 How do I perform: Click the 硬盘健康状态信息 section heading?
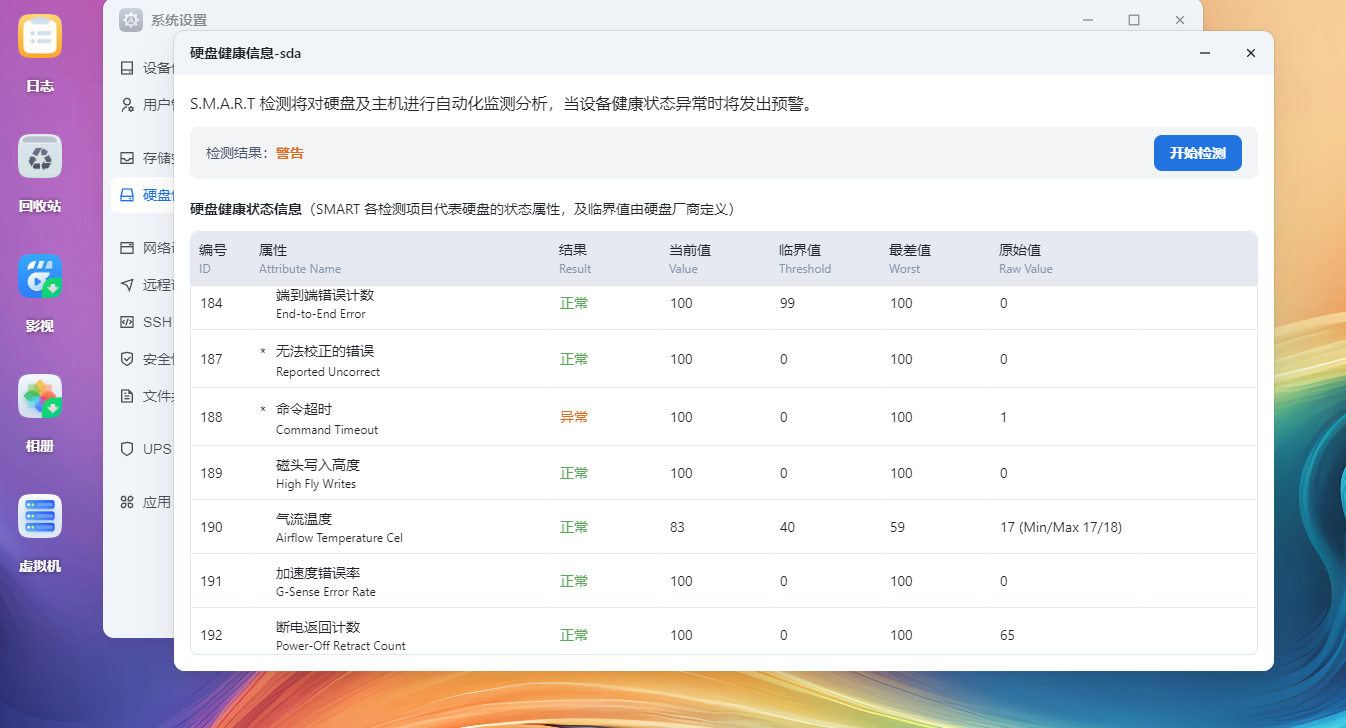[246, 209]
